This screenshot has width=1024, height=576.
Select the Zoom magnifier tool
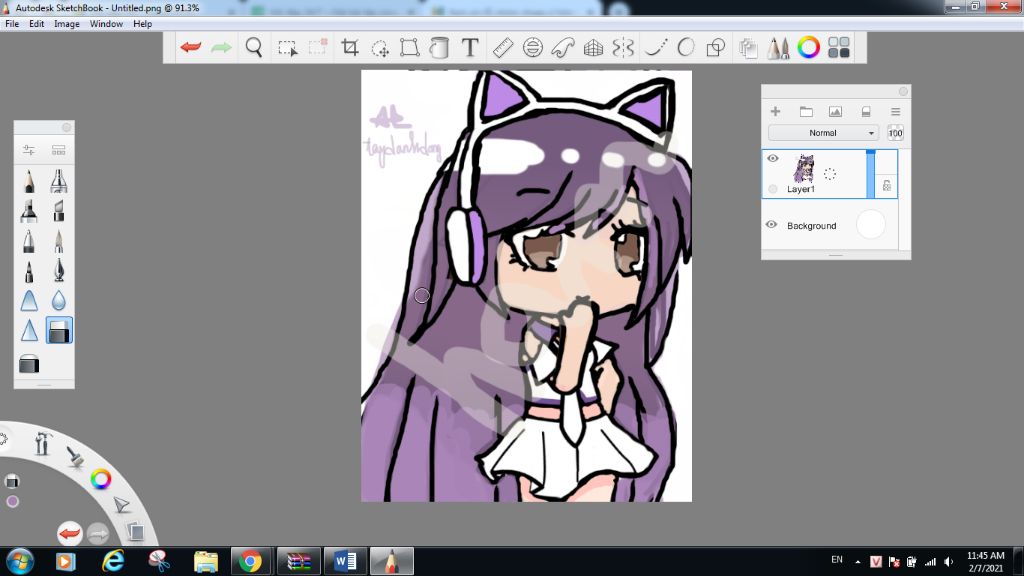coord(253,47)
